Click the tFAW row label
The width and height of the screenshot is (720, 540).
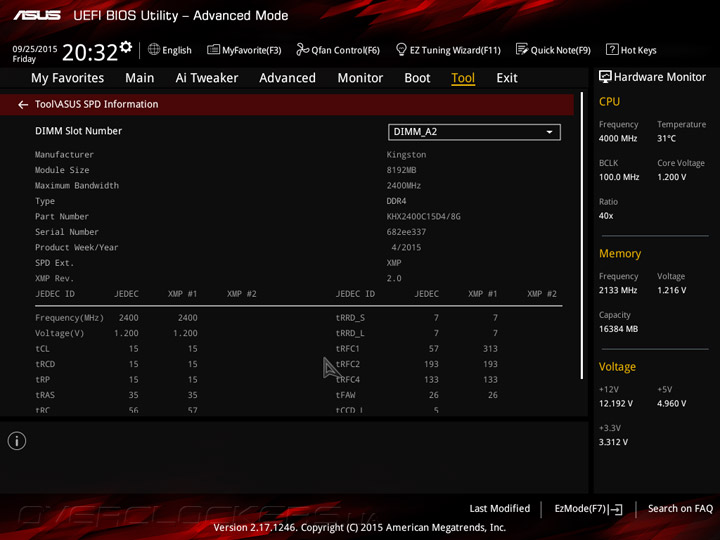345,395
